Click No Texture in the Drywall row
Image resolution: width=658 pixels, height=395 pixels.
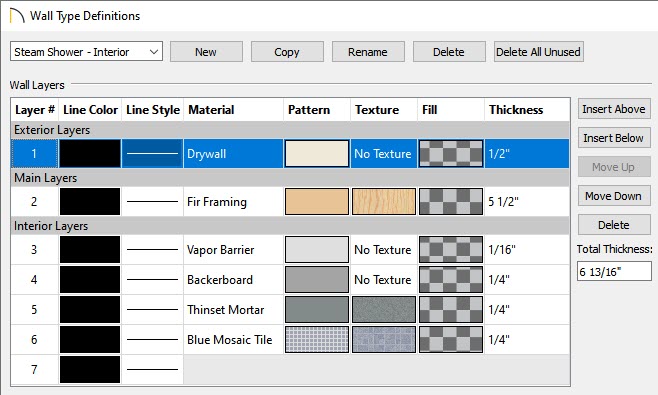click(x=383, y=154)
